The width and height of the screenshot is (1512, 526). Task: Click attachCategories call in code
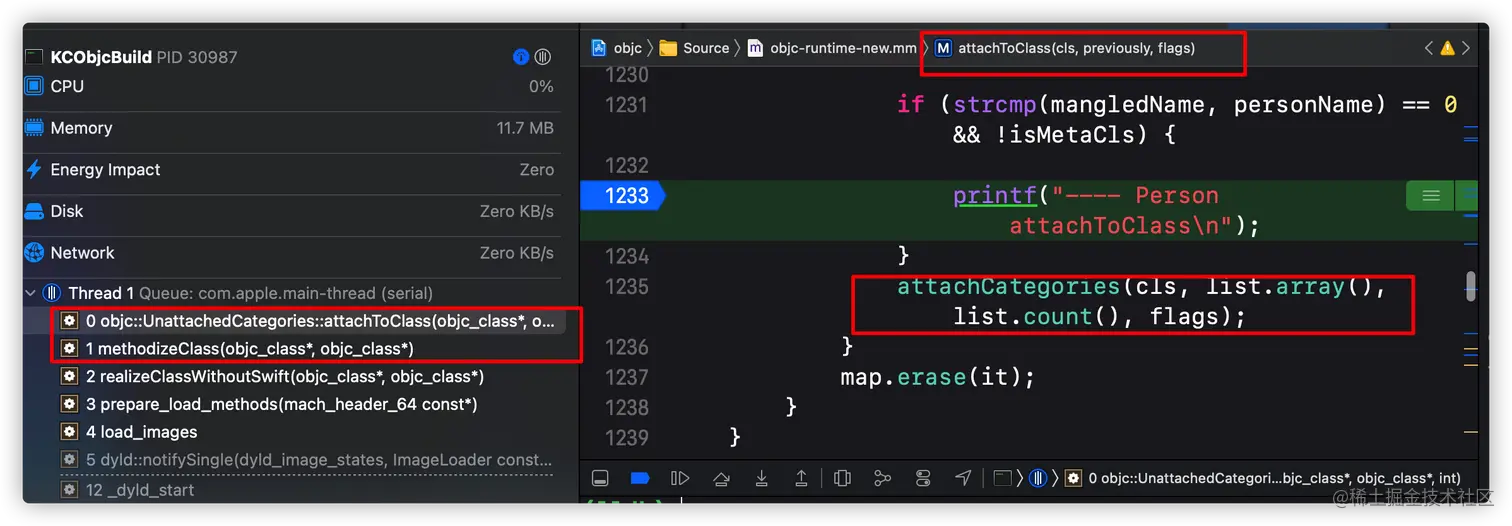tap(1009, 287)
